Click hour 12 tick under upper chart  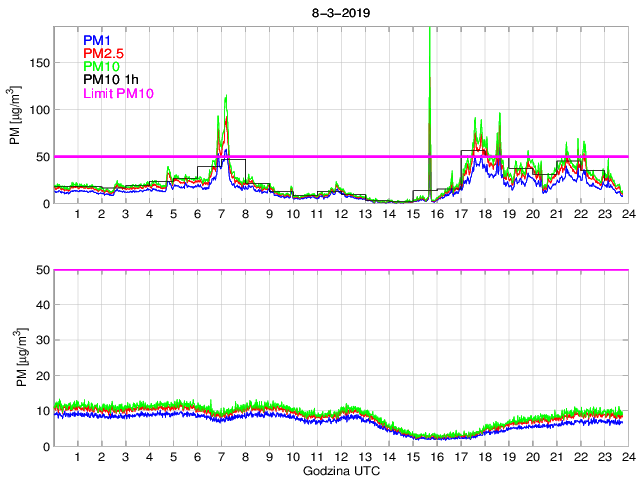pos(340,215)
